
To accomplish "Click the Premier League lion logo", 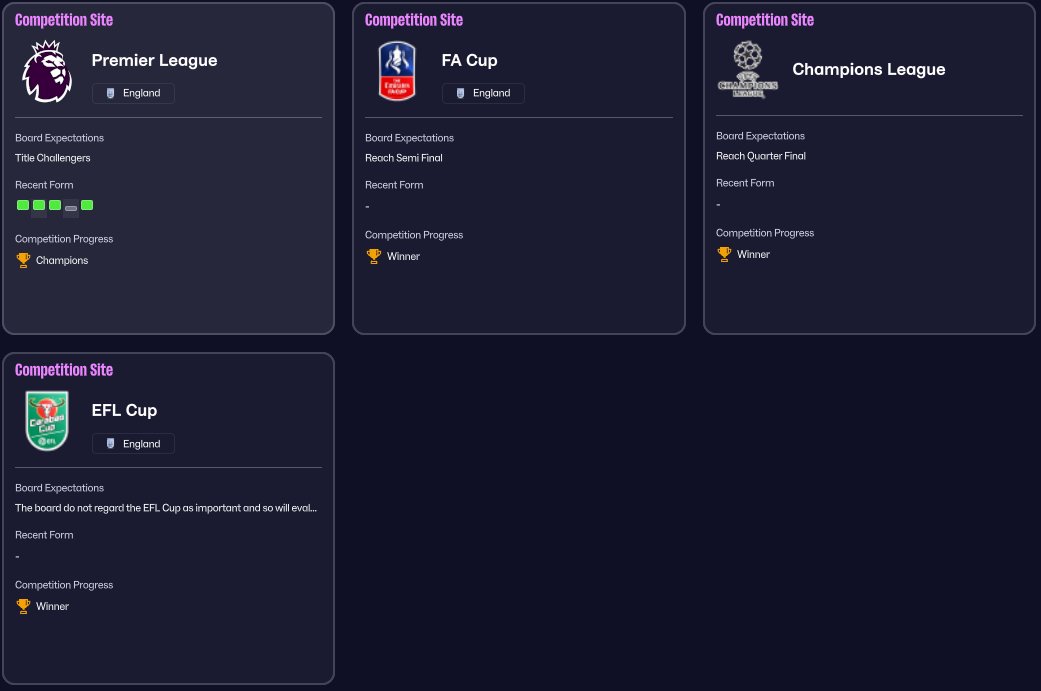I will click(x=47, y=71).
